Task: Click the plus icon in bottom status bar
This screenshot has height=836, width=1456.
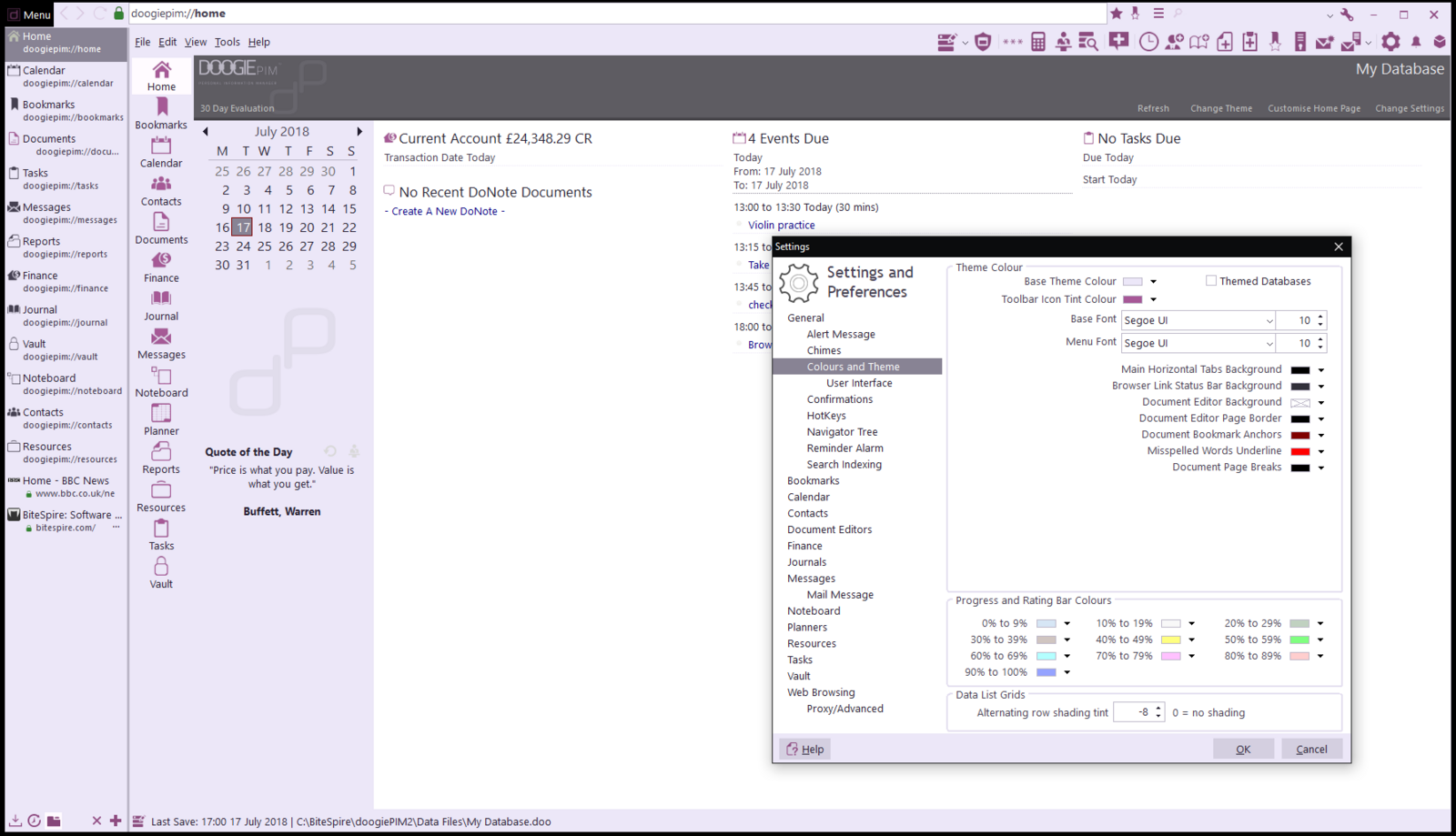Action: click(x=116, y=821)
